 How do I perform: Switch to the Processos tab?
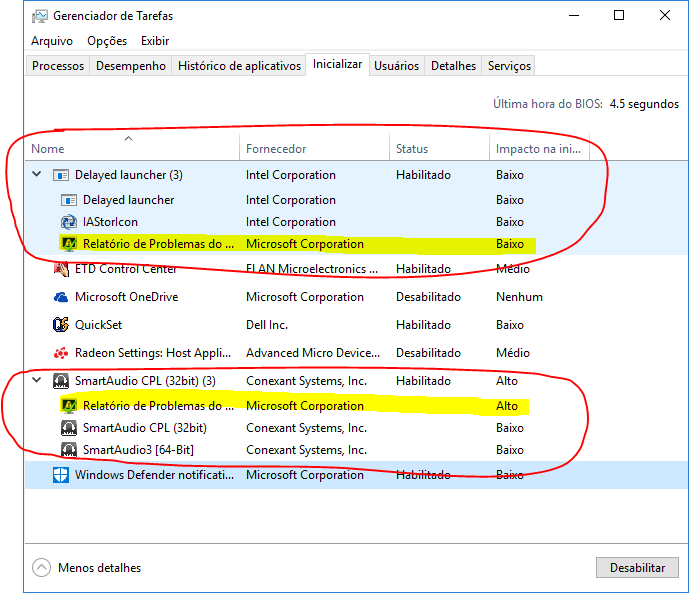click(x=58, y=66)
